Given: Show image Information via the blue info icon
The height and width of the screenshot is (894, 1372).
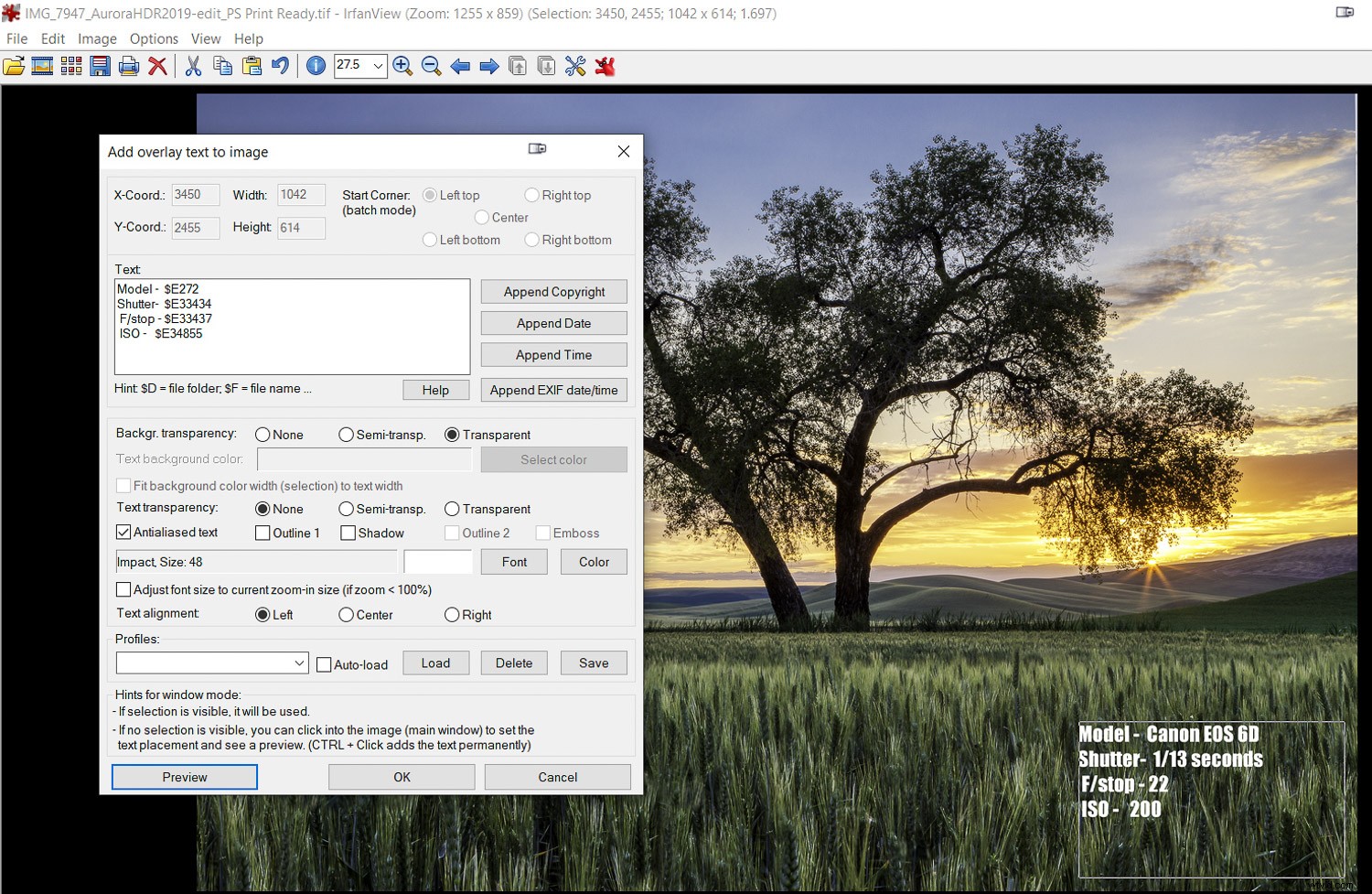Looking at the screenshot, I should tap(316, 65).
